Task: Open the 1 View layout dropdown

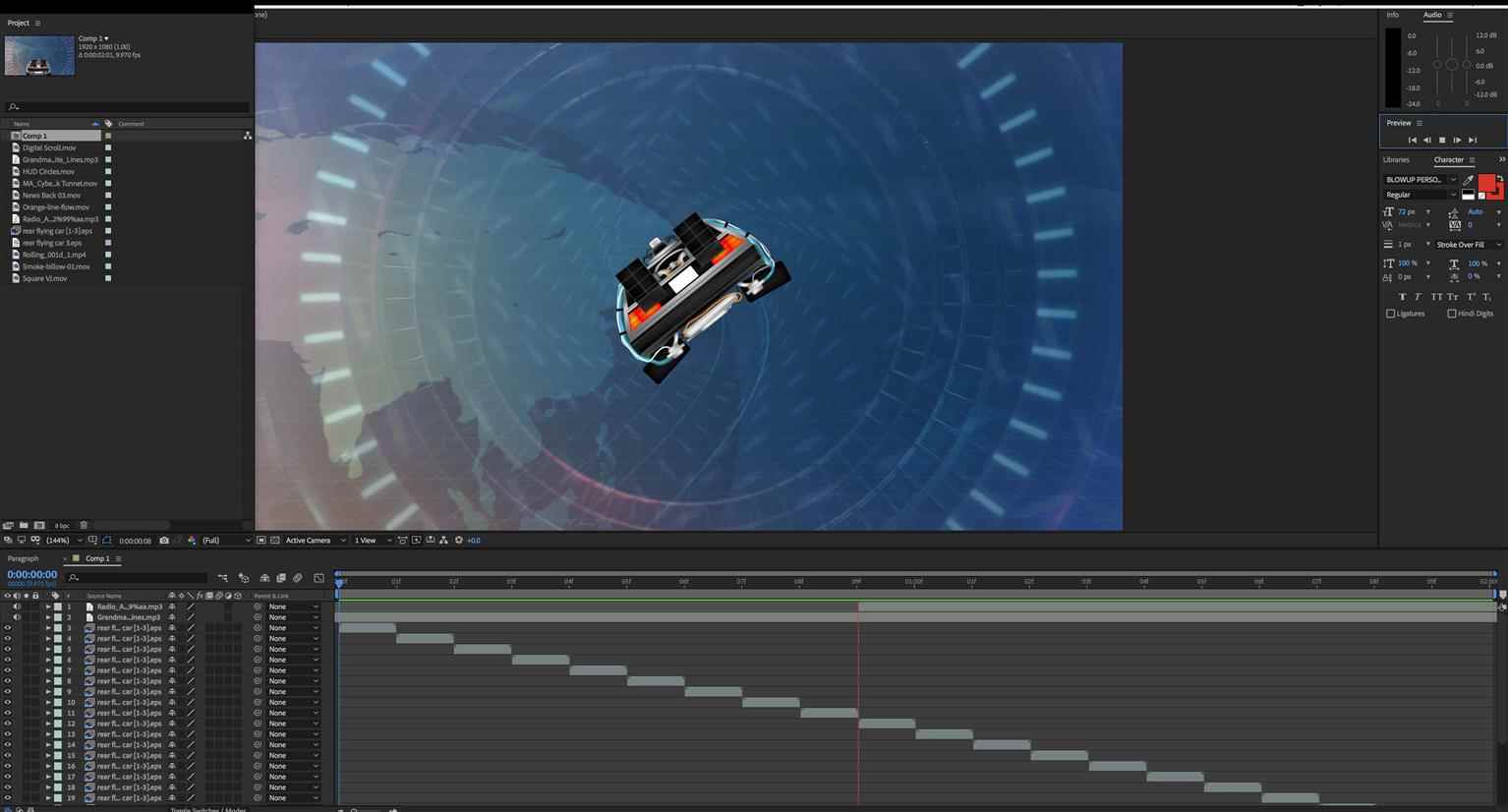Action: point(373,540)
